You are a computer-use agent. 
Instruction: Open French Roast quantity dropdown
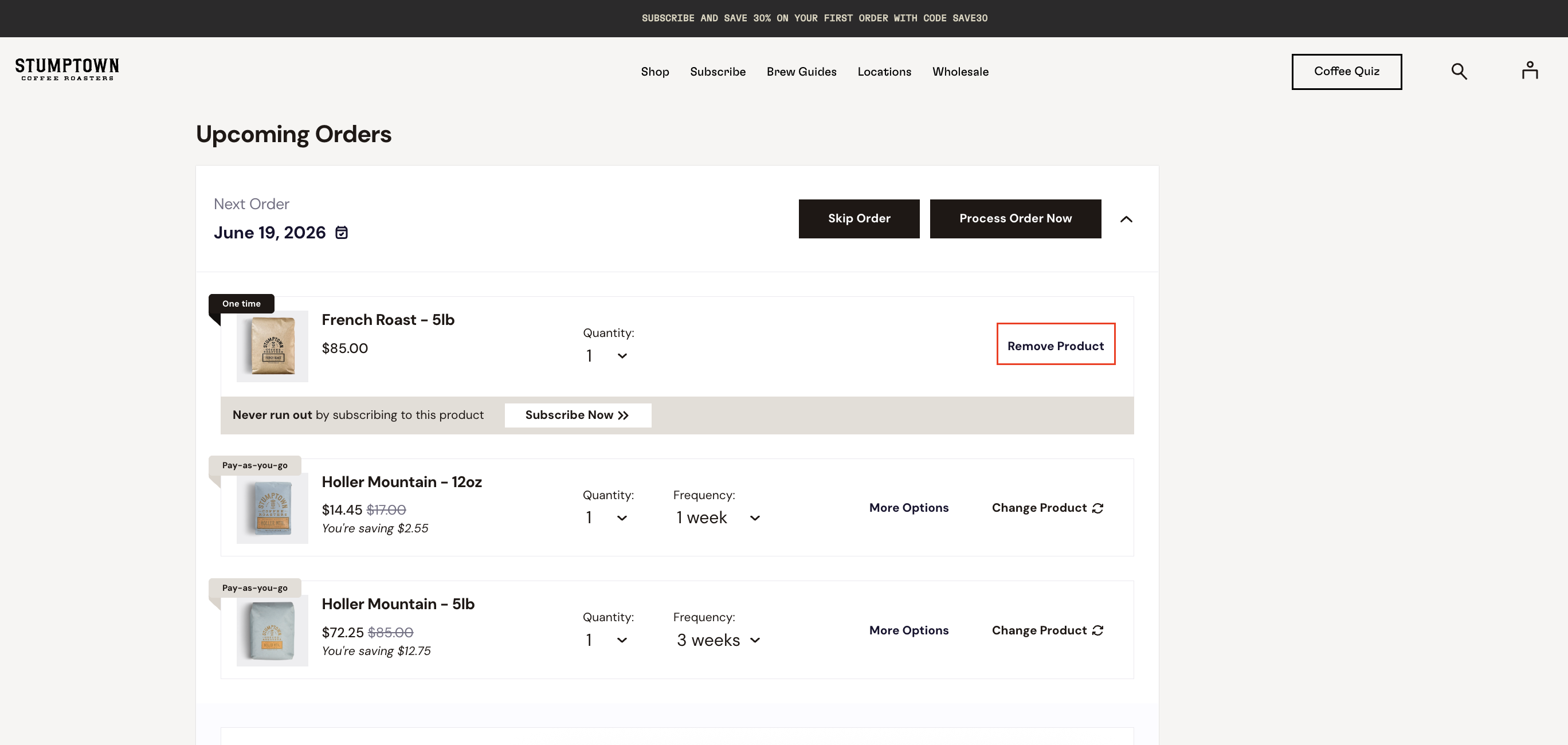tap(607, 355)
